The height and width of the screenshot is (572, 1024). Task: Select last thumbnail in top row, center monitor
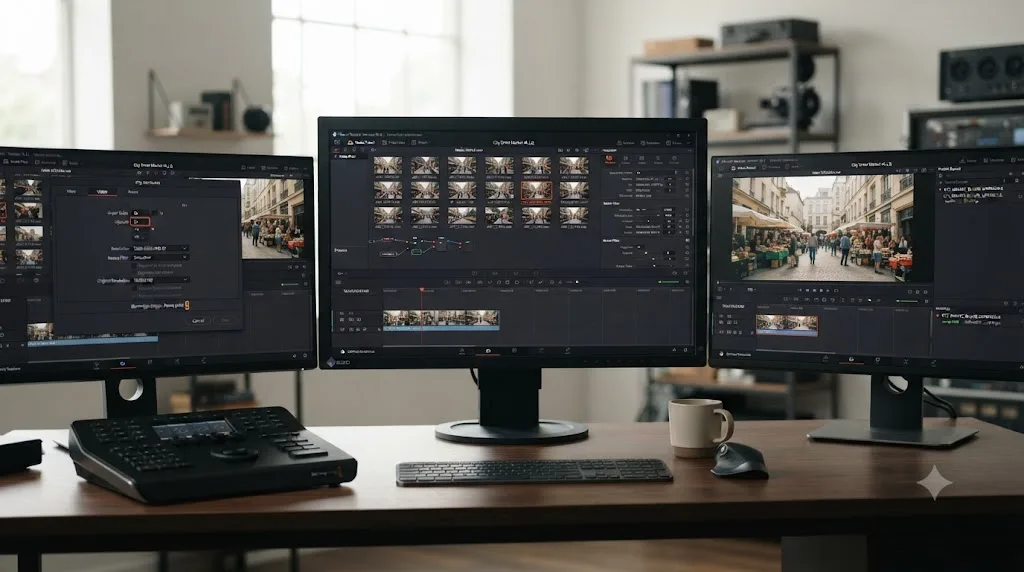574,165
